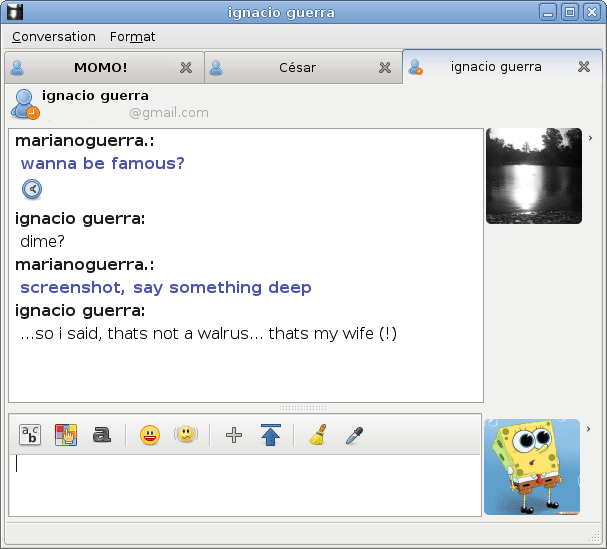607x549 pixels.
Task: Open the font selection tool
Action: tap(30, 435)
